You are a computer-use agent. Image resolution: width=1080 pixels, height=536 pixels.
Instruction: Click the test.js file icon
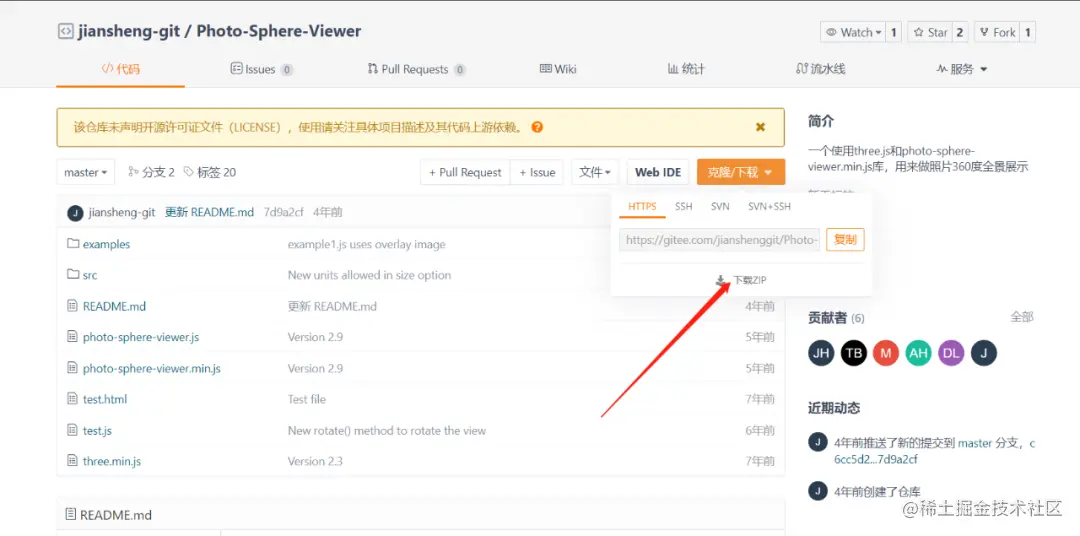point(72,430)
